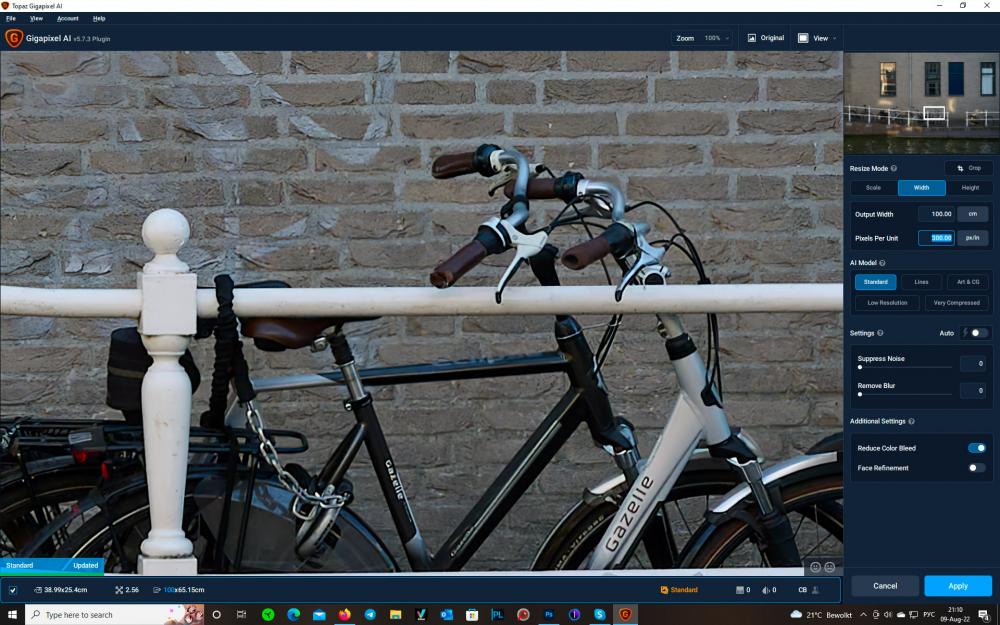
Task: Click the Suppress Noise slider handle
Action: (860, 367)
